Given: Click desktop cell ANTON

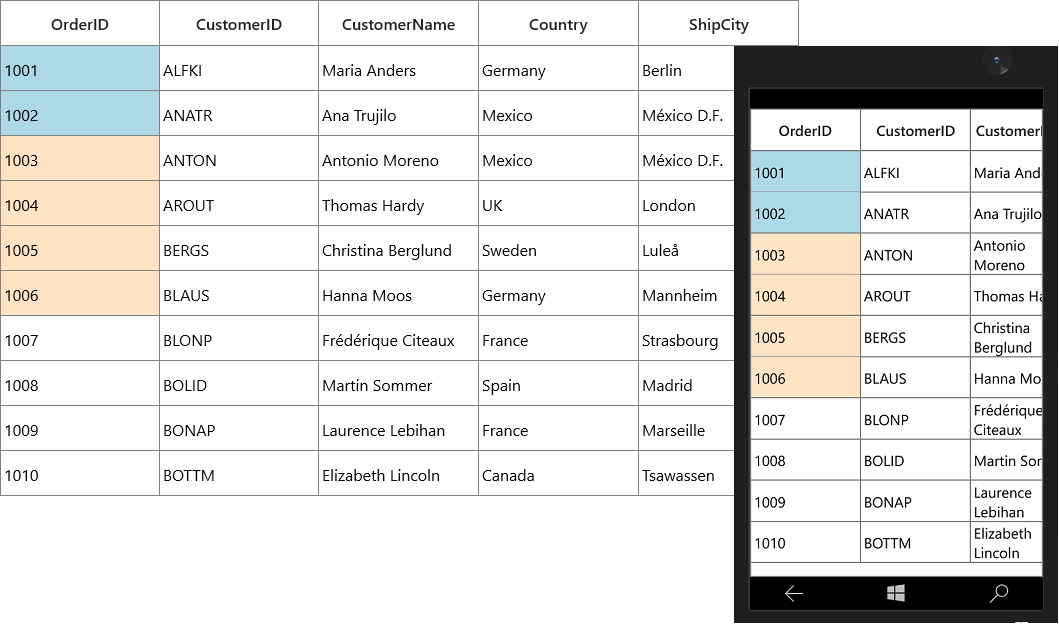Looking at the screenshot, I should [x=239, y=159].
